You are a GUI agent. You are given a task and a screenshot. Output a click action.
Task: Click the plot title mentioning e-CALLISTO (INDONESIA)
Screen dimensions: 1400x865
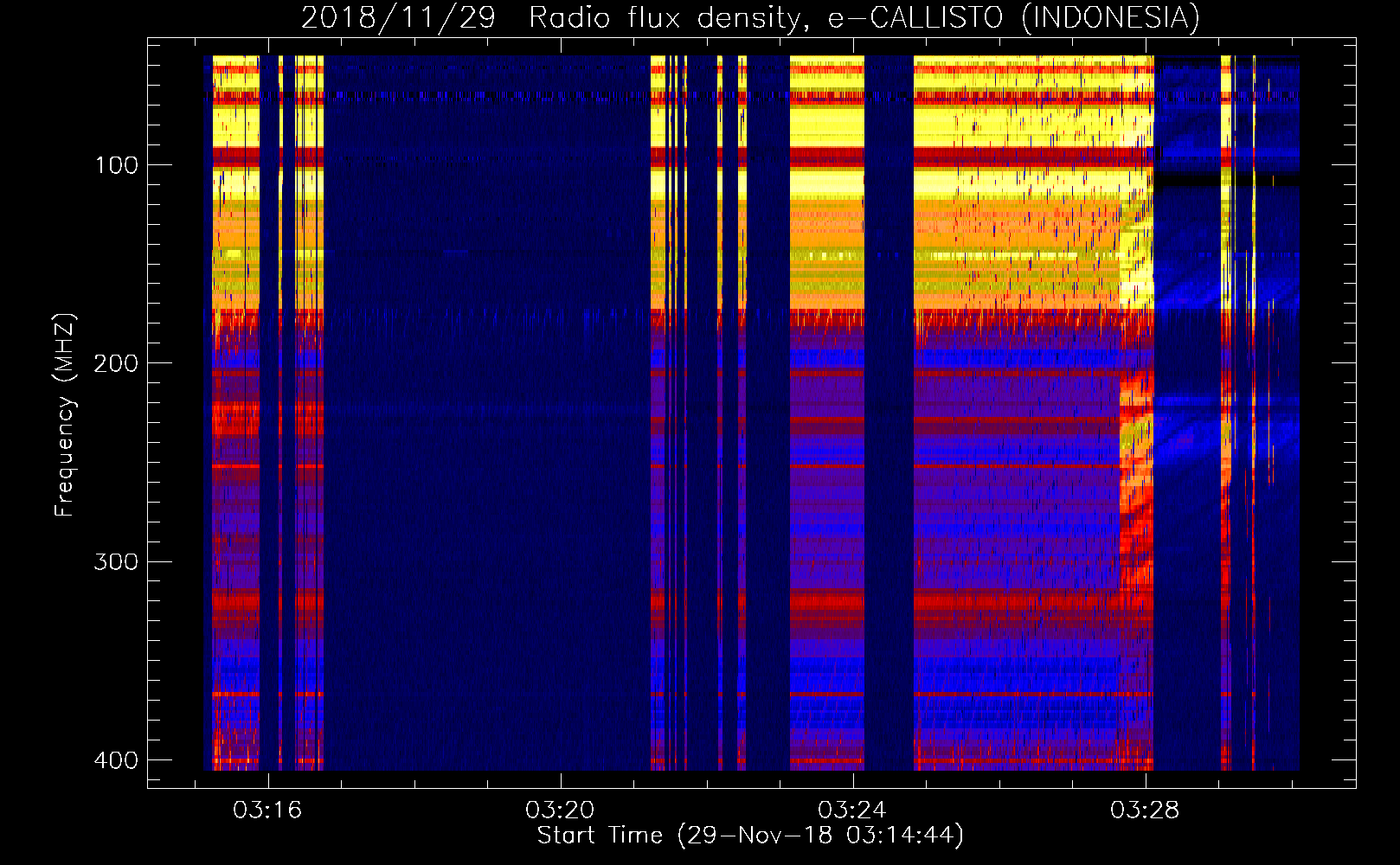750,17
